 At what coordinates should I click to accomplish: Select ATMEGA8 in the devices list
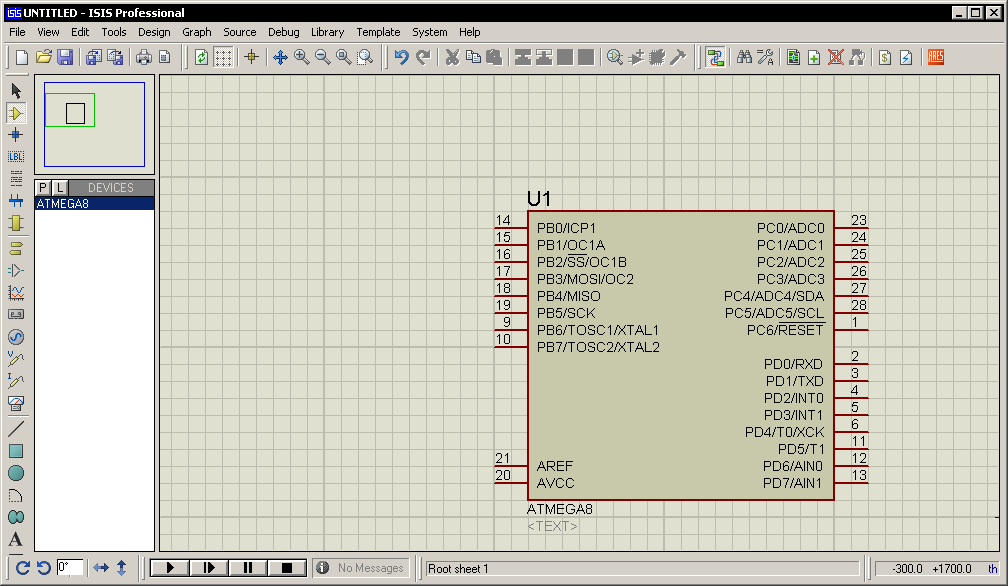(x=94, y=204)
